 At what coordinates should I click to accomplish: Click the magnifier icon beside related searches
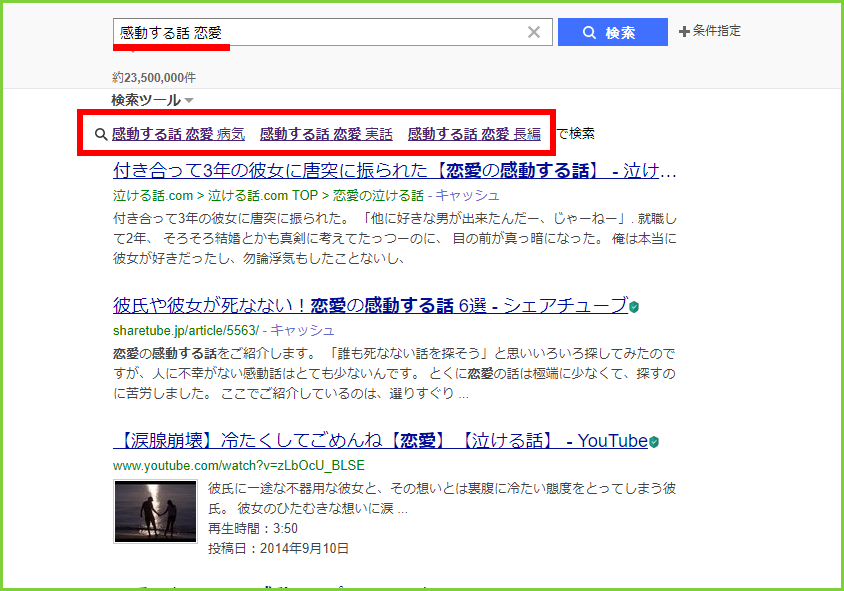(x=100, y=134)
